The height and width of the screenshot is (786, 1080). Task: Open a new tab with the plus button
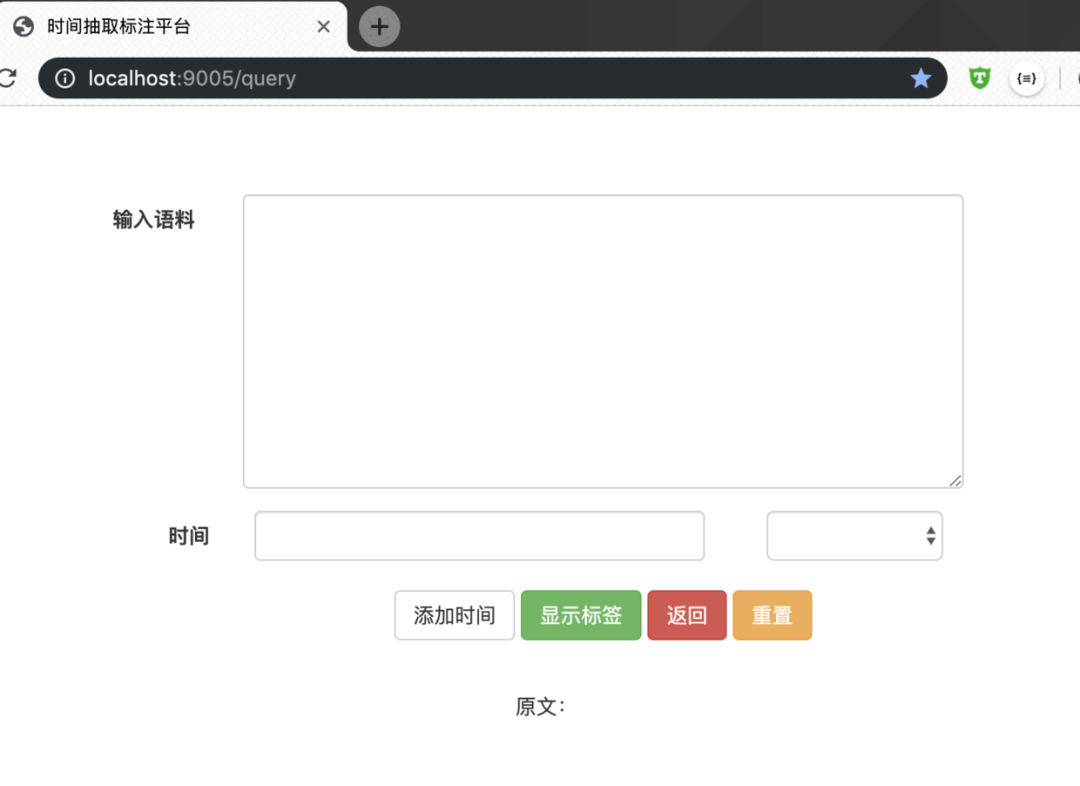tap(380, 27)
